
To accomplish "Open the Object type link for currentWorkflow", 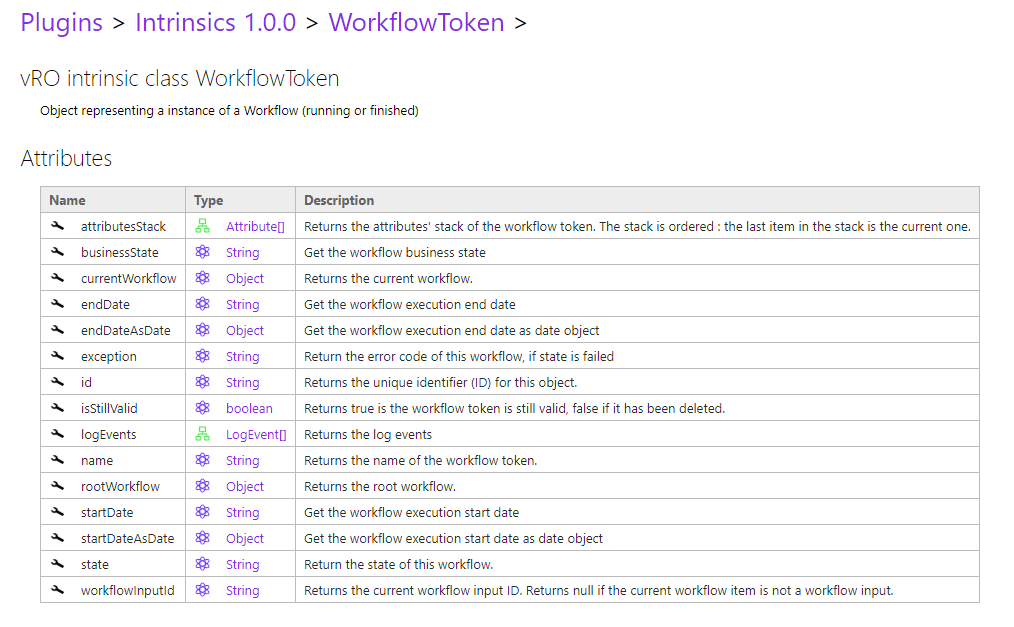I will pos(245,279).
